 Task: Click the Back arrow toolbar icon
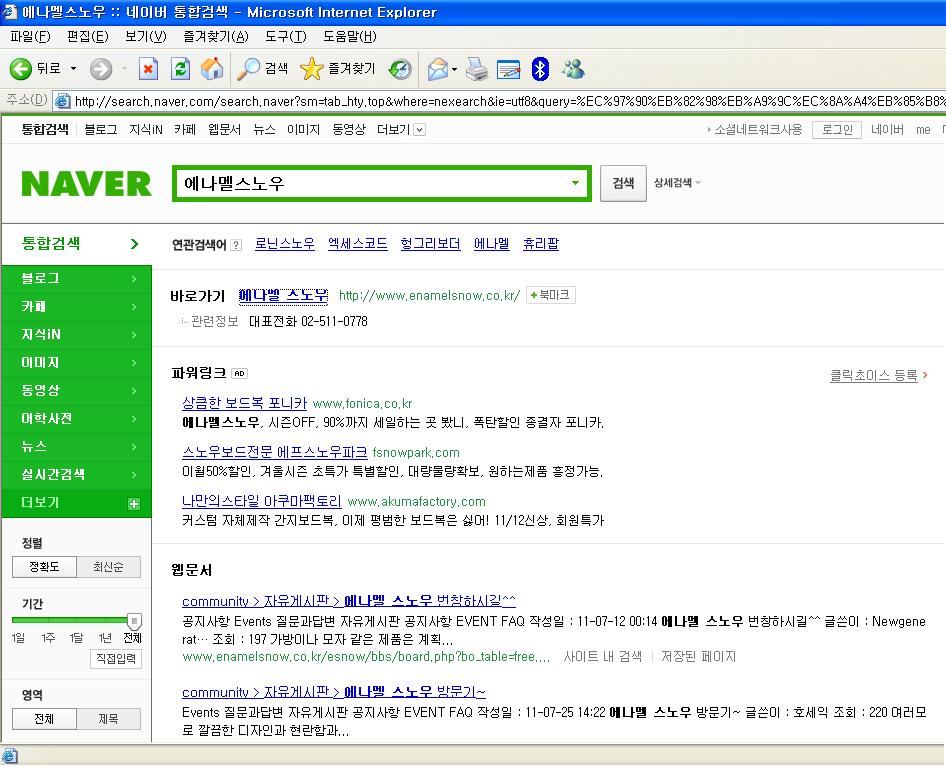(21, 69)
